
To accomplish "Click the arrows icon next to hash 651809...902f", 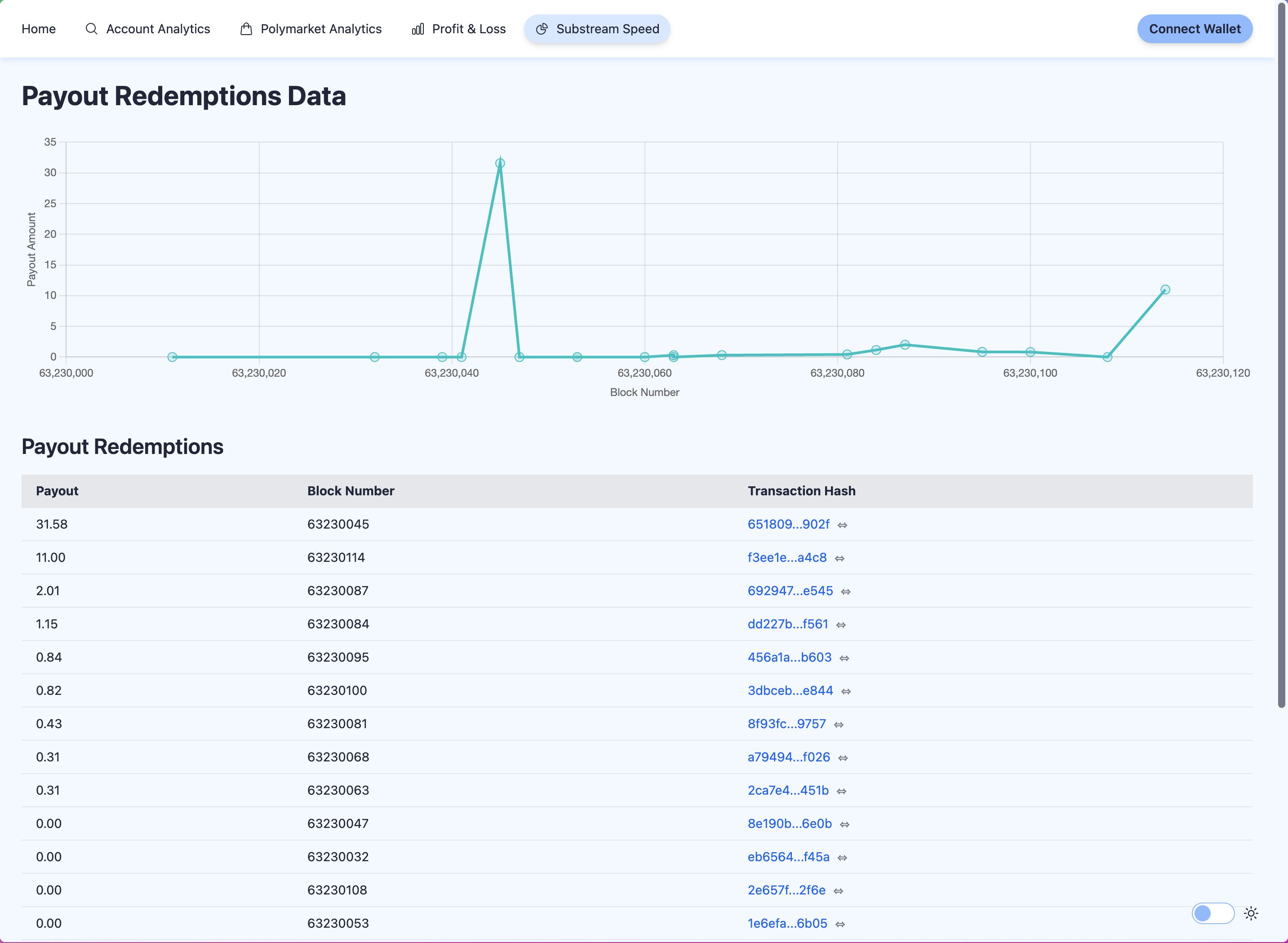I will tap(842, 525).
